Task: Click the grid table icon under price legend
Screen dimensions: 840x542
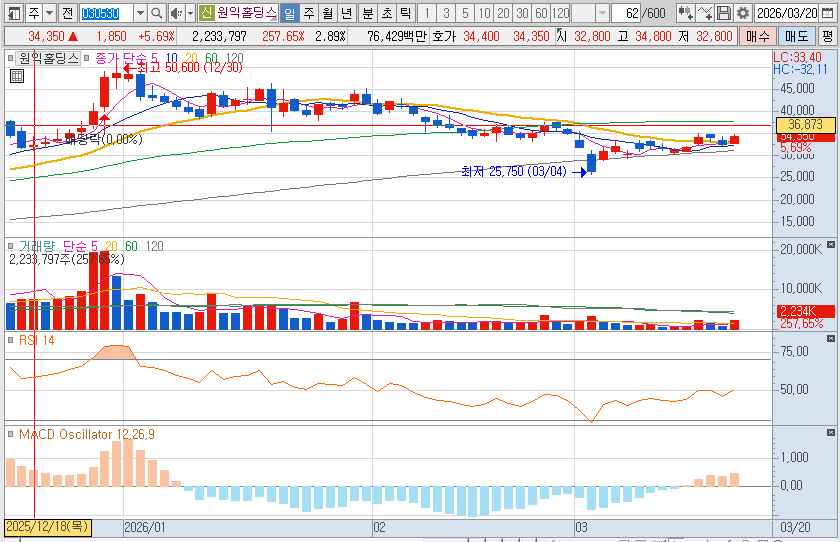Action: click(17, 76)
